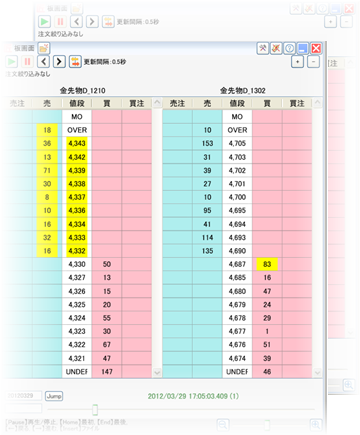360x435 pixels.
Task: Open the update interval settings icon
Action: click(75, 62)
